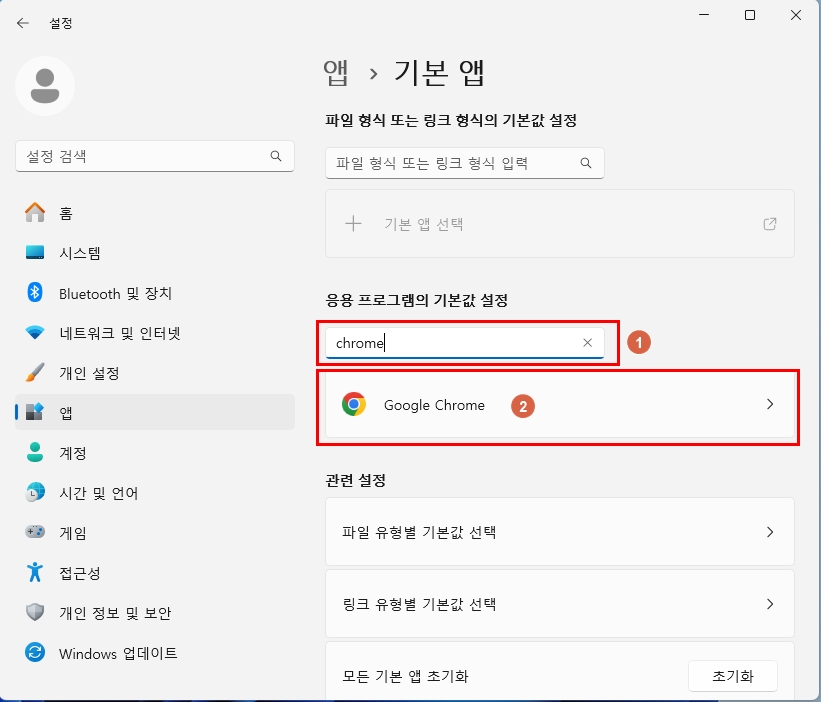Open 계정 settings via the person icon
Viewport: 821px width, 702px height.
click(x=34, y=453)
